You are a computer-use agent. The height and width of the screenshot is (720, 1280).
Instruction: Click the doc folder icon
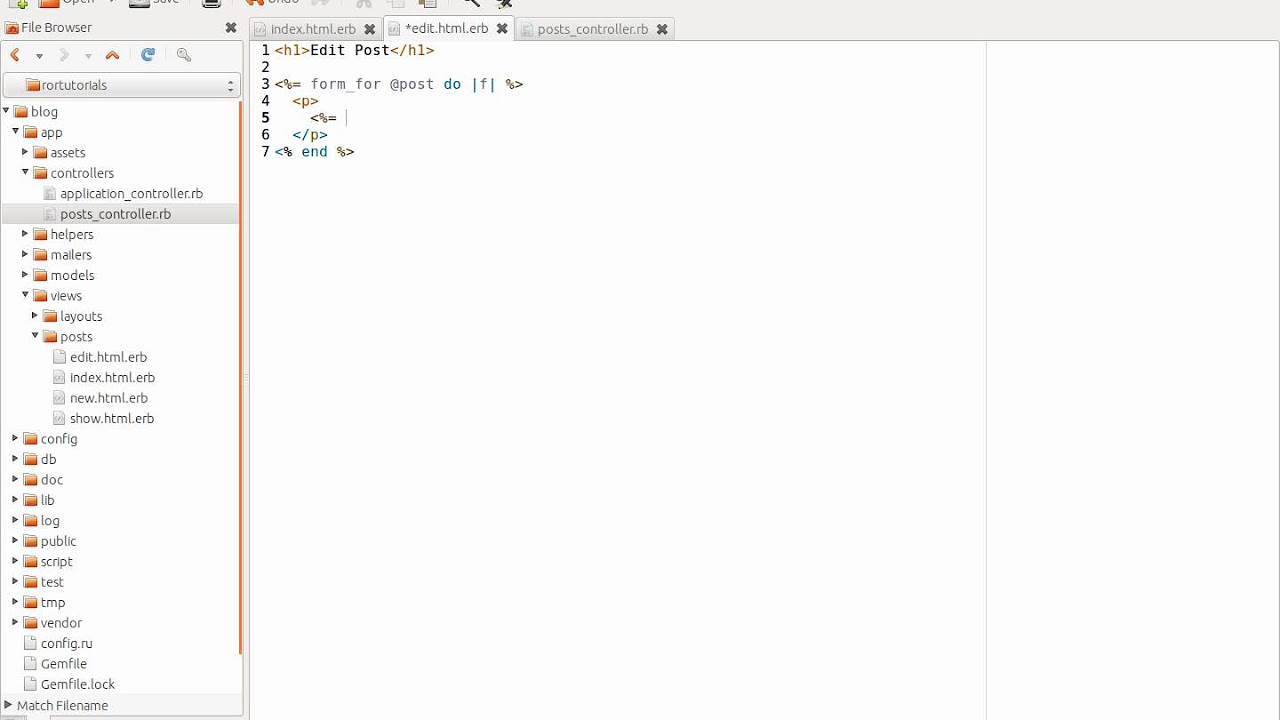coord(31,479)
